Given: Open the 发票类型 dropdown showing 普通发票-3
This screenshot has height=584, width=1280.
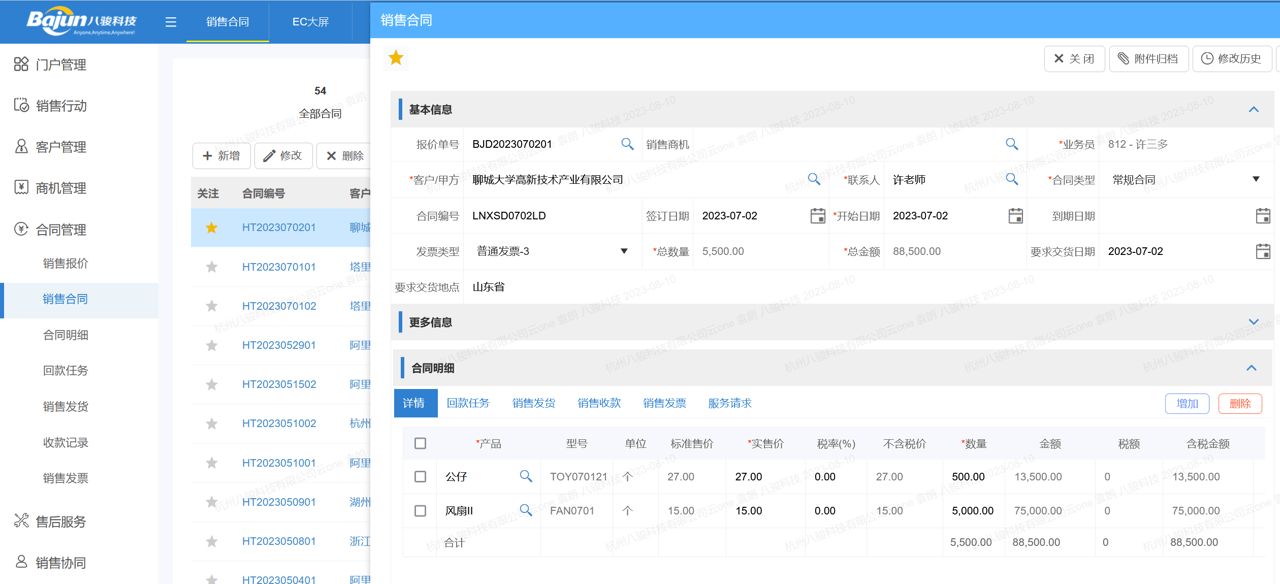Looking at the screenshot, I should 625,251.
